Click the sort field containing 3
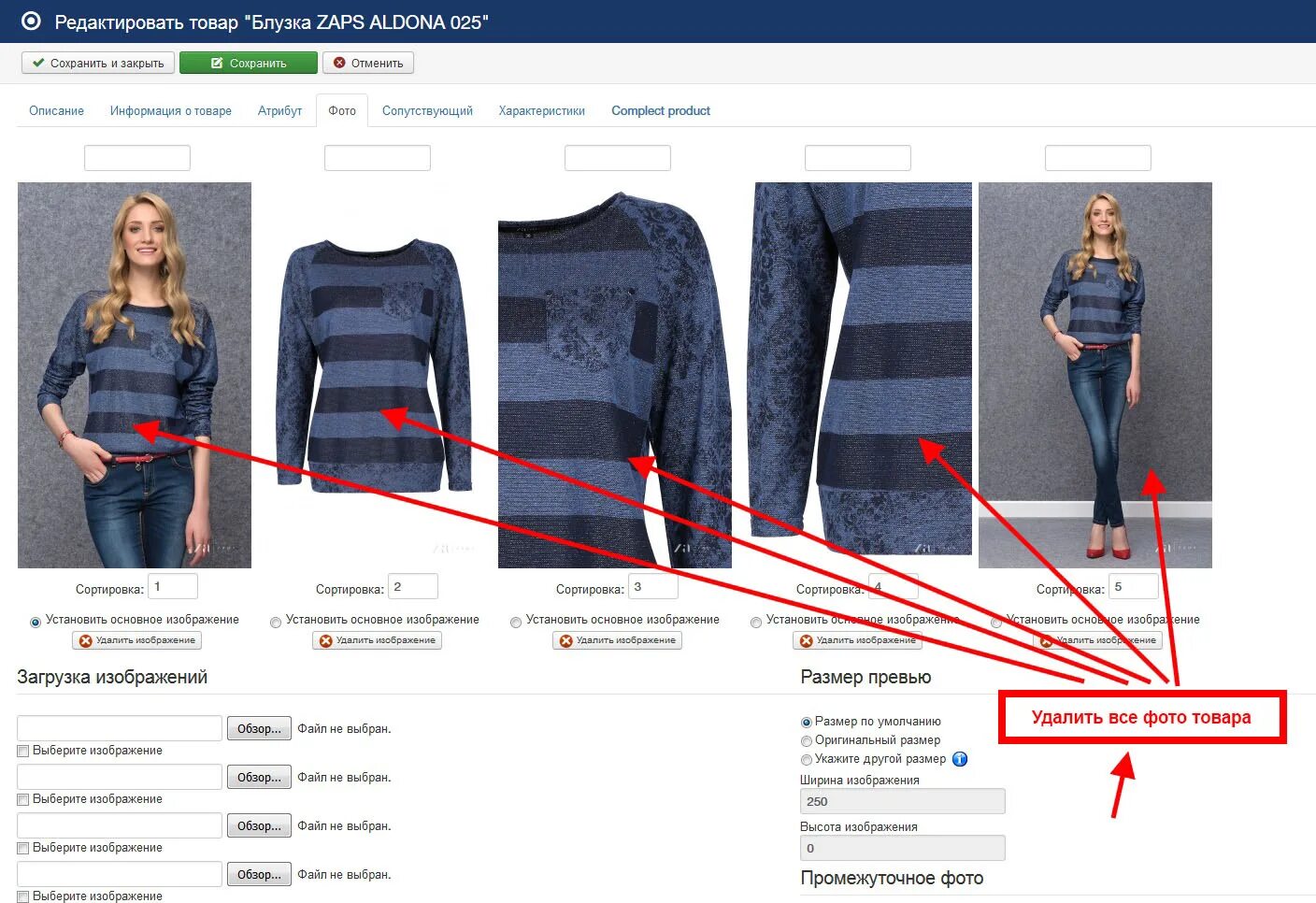Screen dimensions: 1316x903 click(x=653, y=586)
